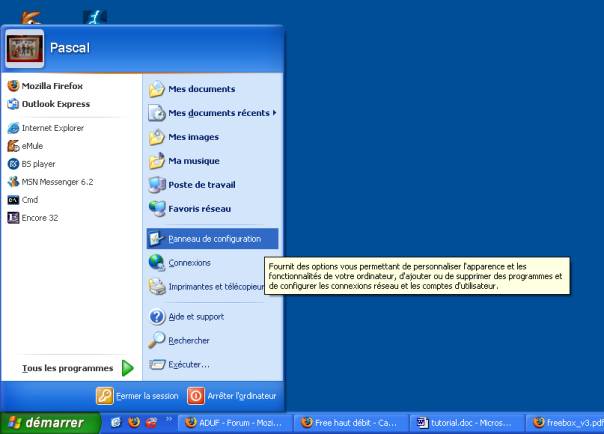Screen dimensions: 604x434
Task: Click the red third quick launch icon
Action: [151, 422]
